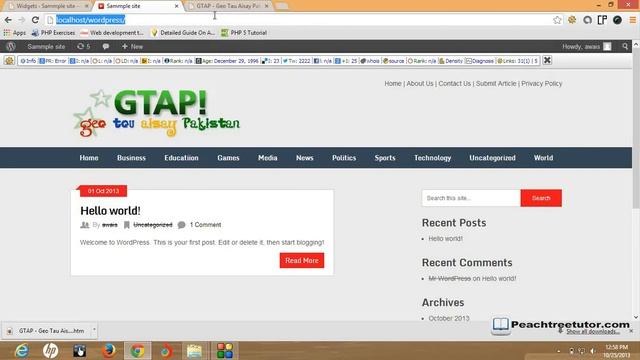Screen dimensions: 640x360
Task: Click the awais author link
Action: pos(109,225)
